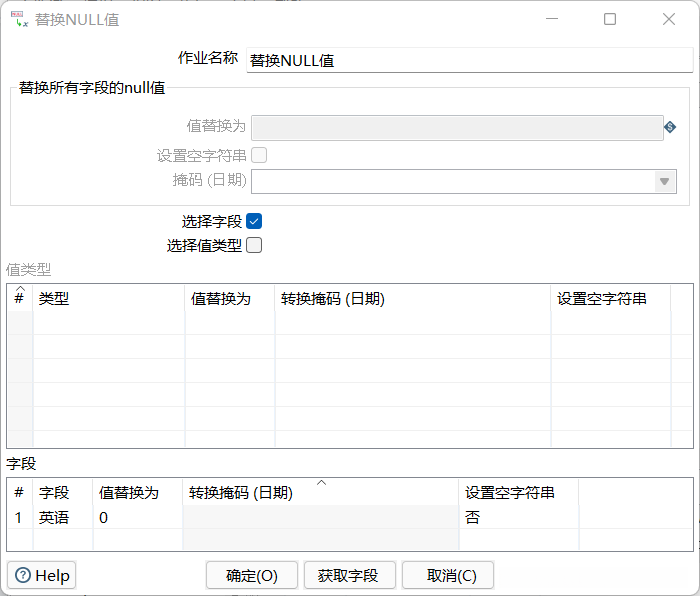Click the # header in value type table

point(20,298)
